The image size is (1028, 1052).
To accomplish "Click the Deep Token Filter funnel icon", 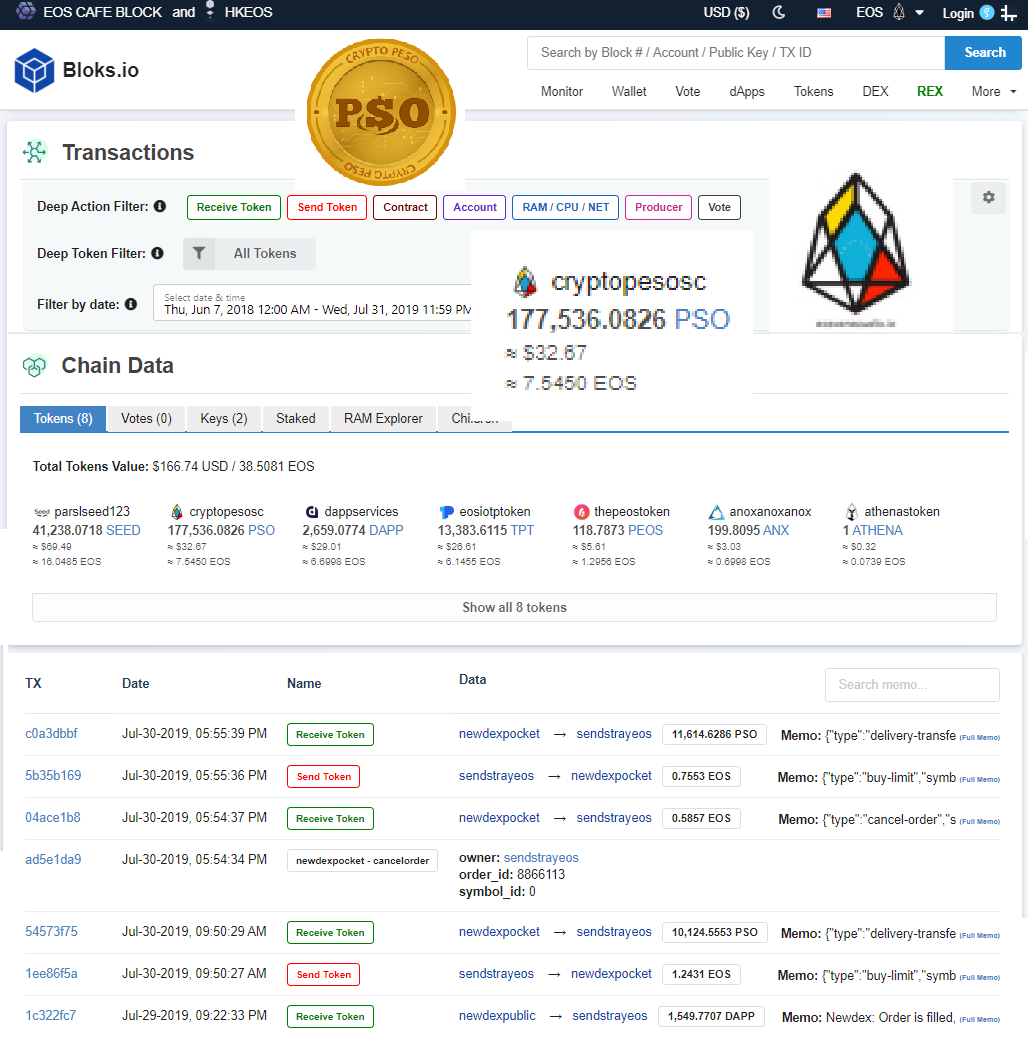I will [199, 254].
